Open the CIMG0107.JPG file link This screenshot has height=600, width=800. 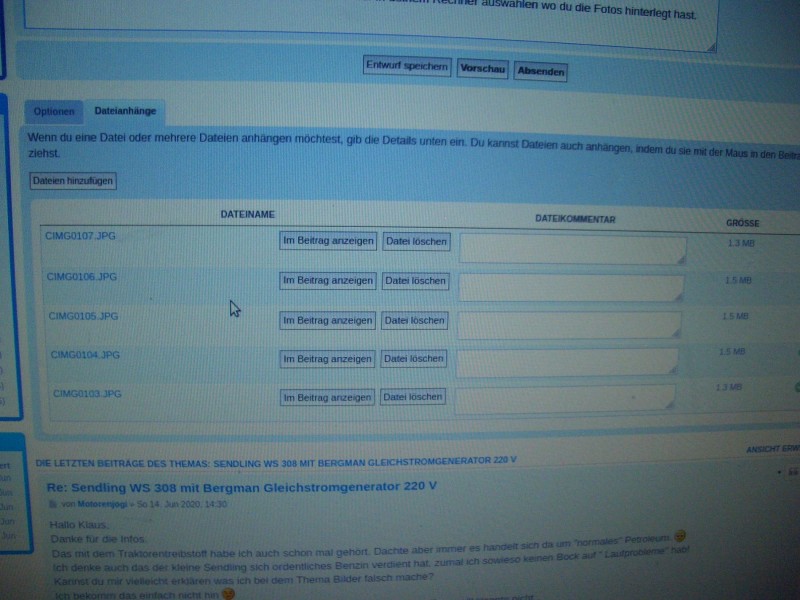pyautogui.click(x=80, y=236)
